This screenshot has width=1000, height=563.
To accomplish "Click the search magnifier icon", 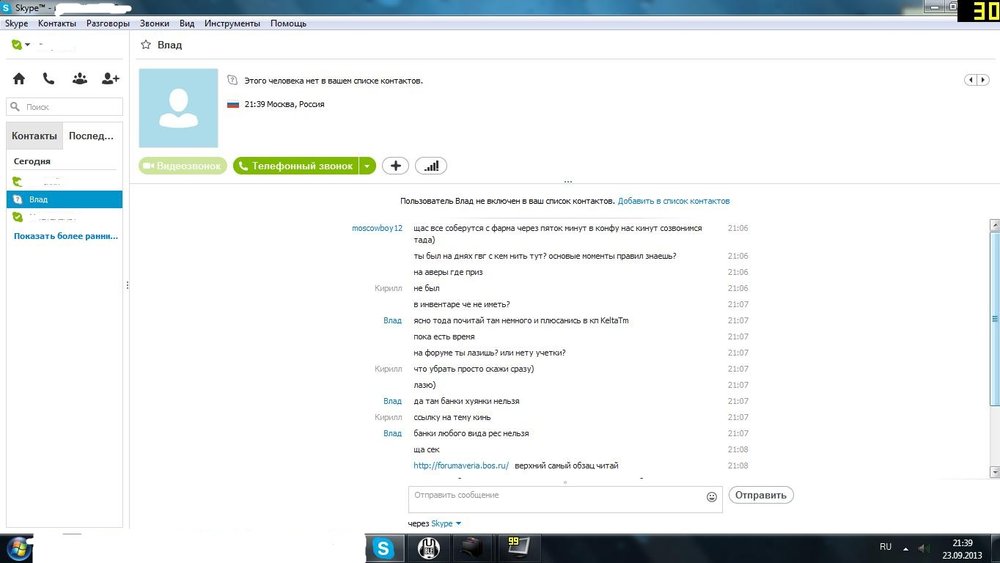I will coord(15,106).
